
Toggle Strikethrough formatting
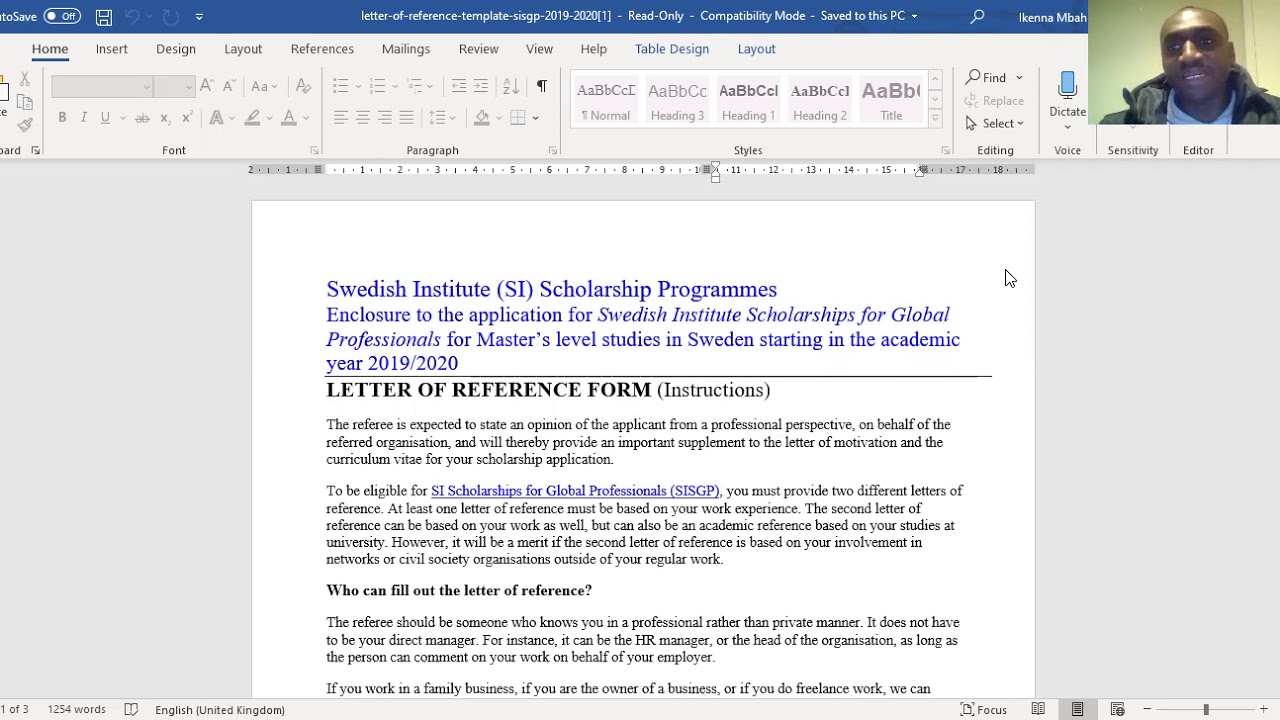click(142, 118)
